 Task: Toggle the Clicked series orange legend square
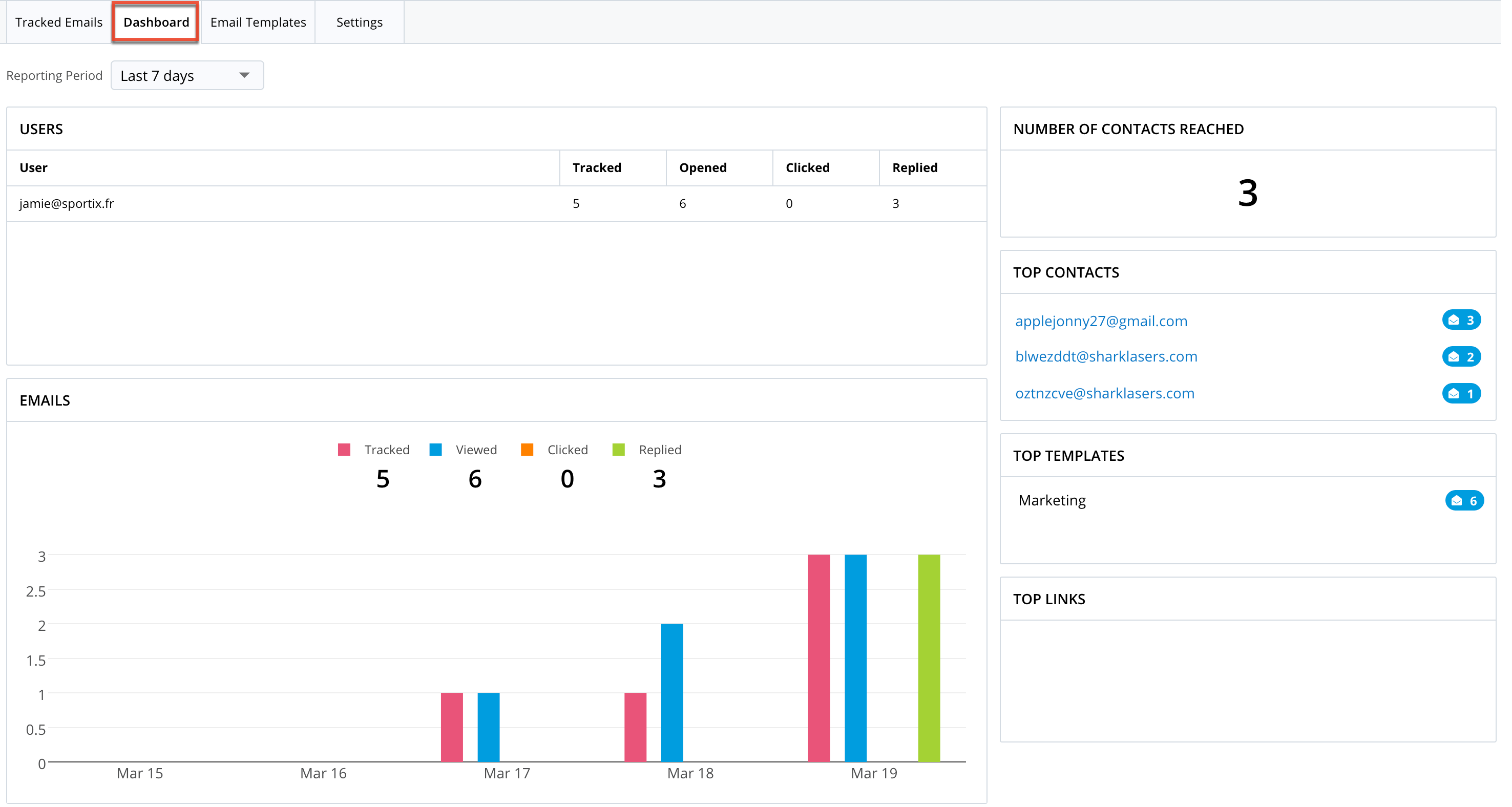point(527,450)
